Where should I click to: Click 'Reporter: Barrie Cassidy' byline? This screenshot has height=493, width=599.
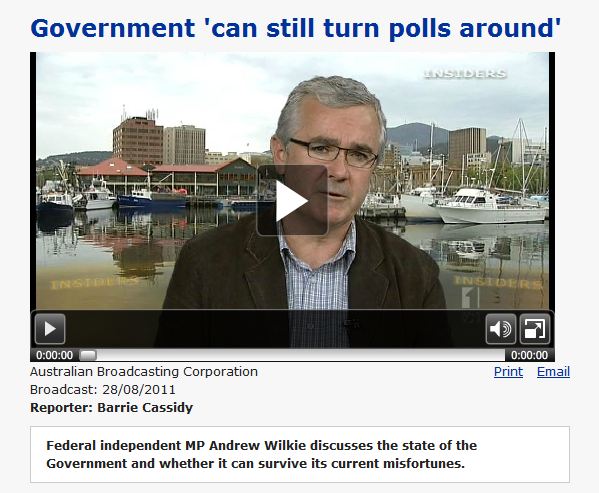point(112,407)
